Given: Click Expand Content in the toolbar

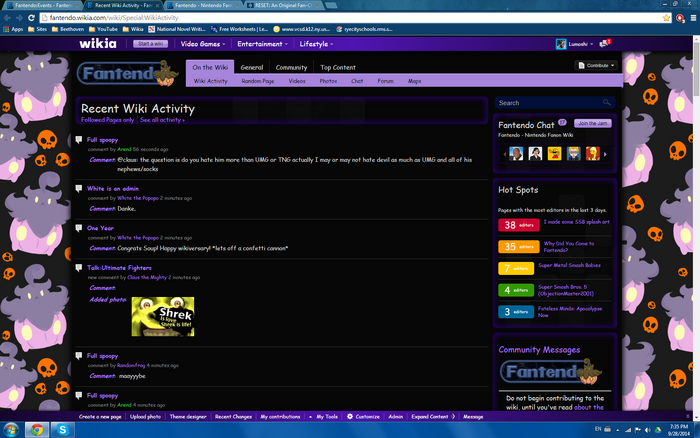Looking at the screenshot, I should click(433, 416).
